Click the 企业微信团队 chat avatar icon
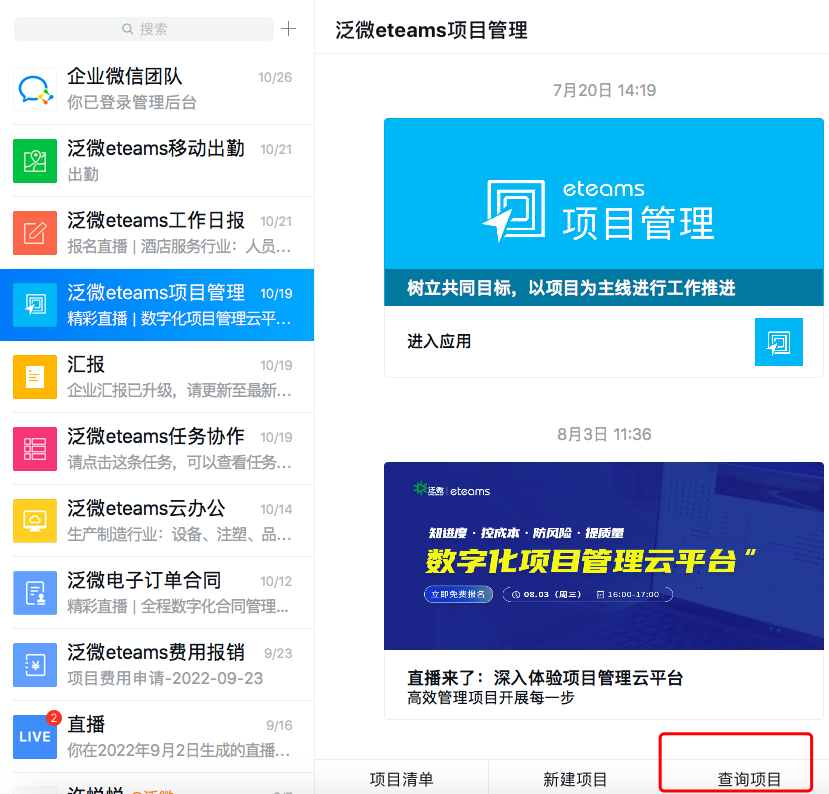The image size is (829, 794). 35,88
